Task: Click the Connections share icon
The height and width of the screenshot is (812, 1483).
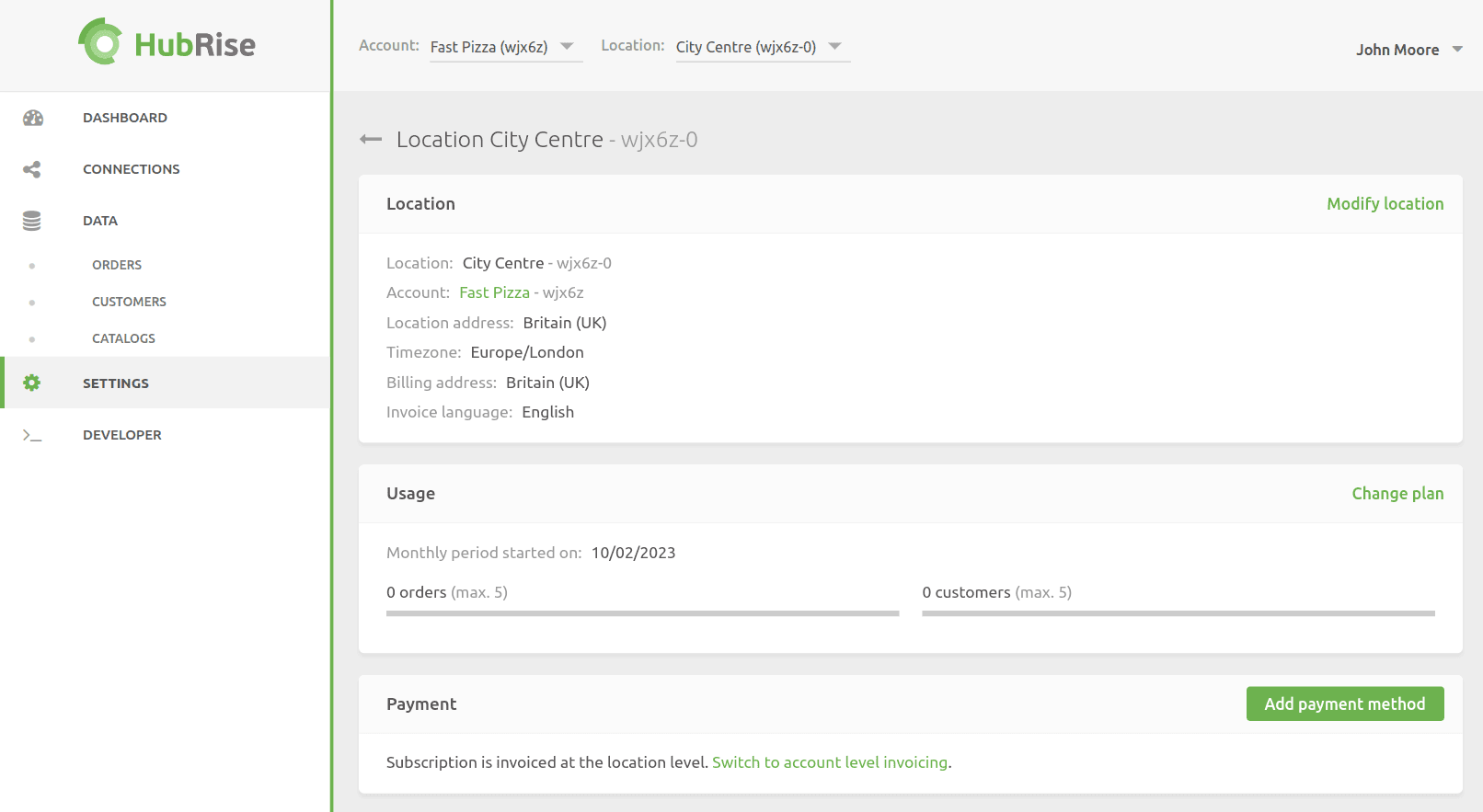Action: tap(32, 169)
